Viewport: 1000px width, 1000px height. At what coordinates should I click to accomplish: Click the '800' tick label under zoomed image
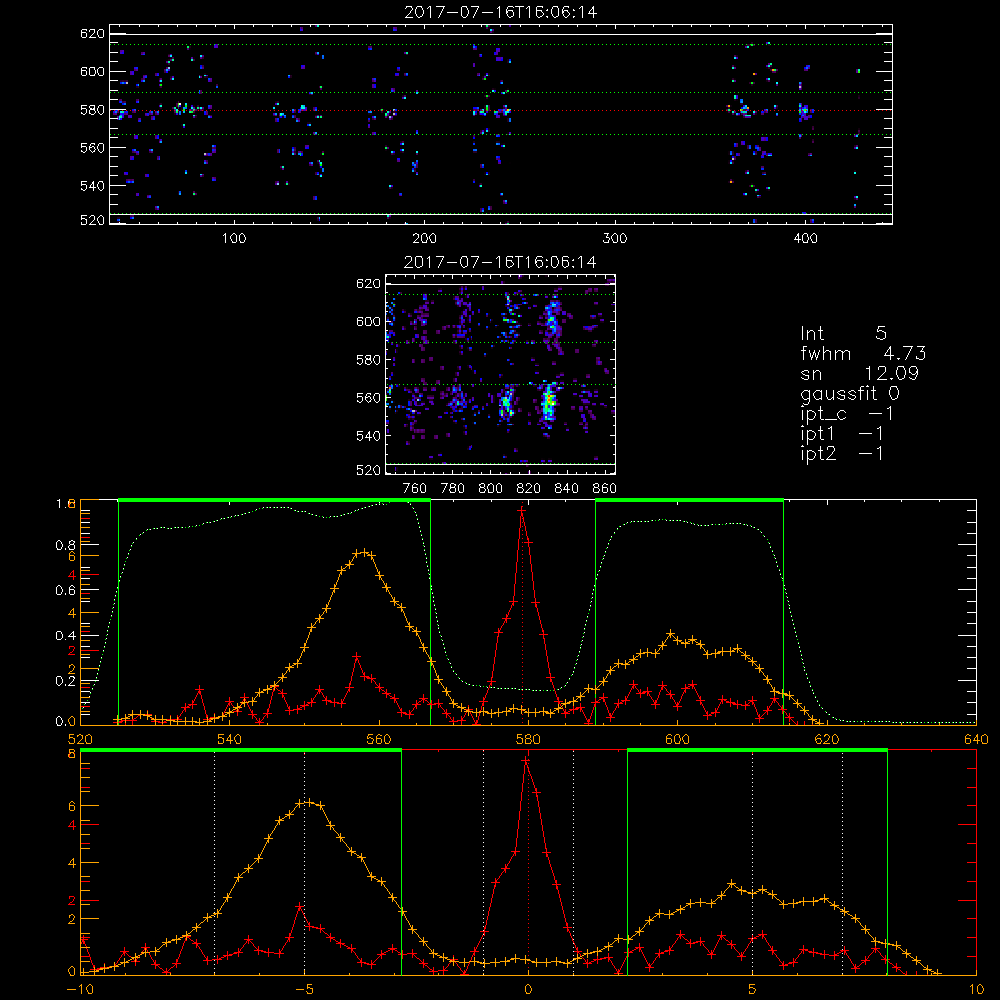(490, 489)
